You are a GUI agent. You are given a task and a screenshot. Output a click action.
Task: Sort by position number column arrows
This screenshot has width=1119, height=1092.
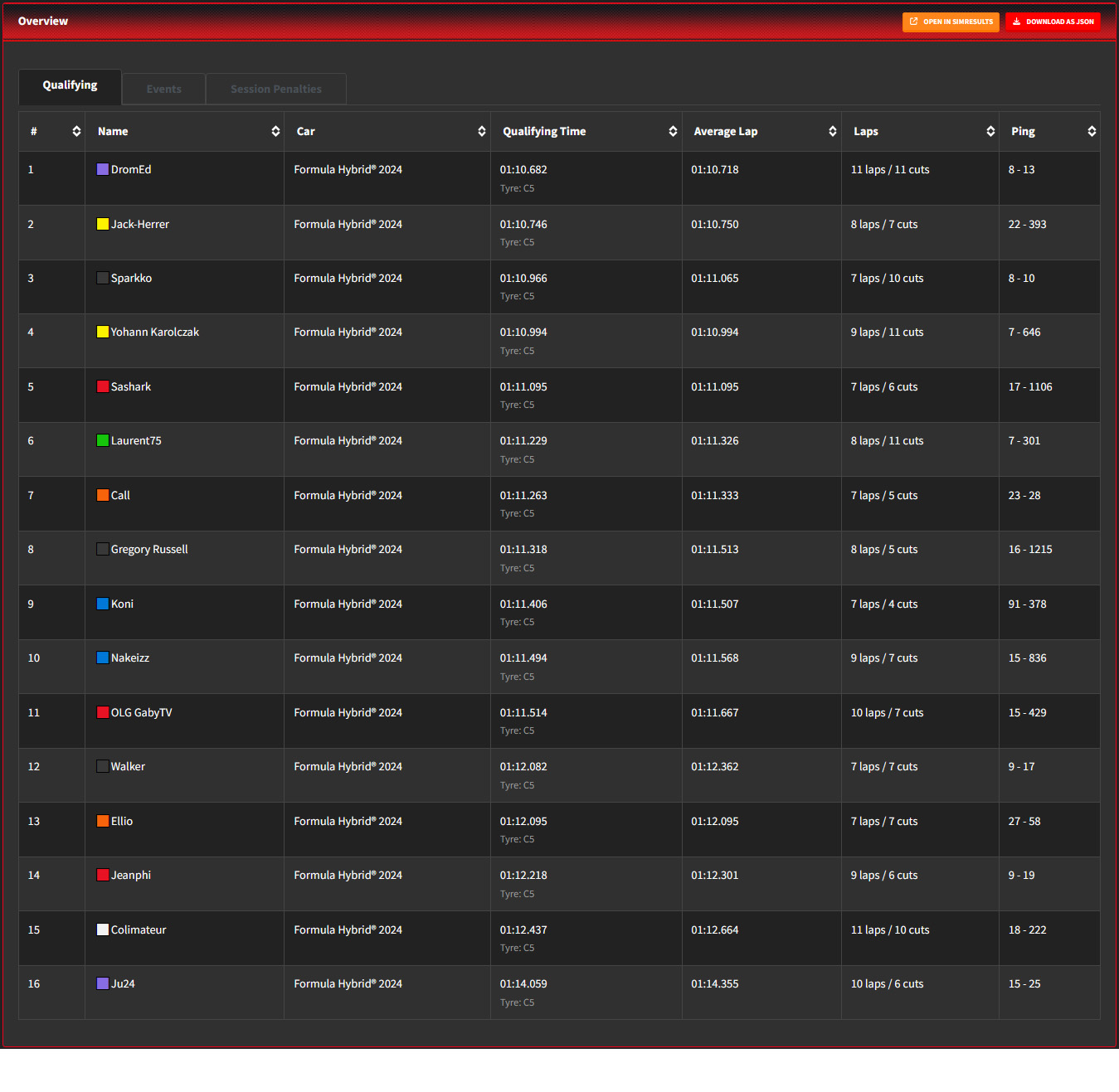(76, 132)
